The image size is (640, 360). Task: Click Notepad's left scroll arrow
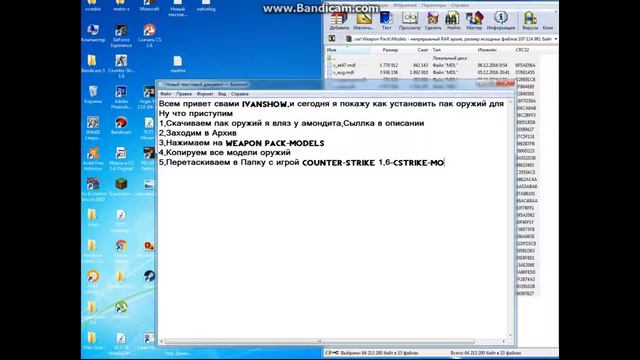point(162,341)
